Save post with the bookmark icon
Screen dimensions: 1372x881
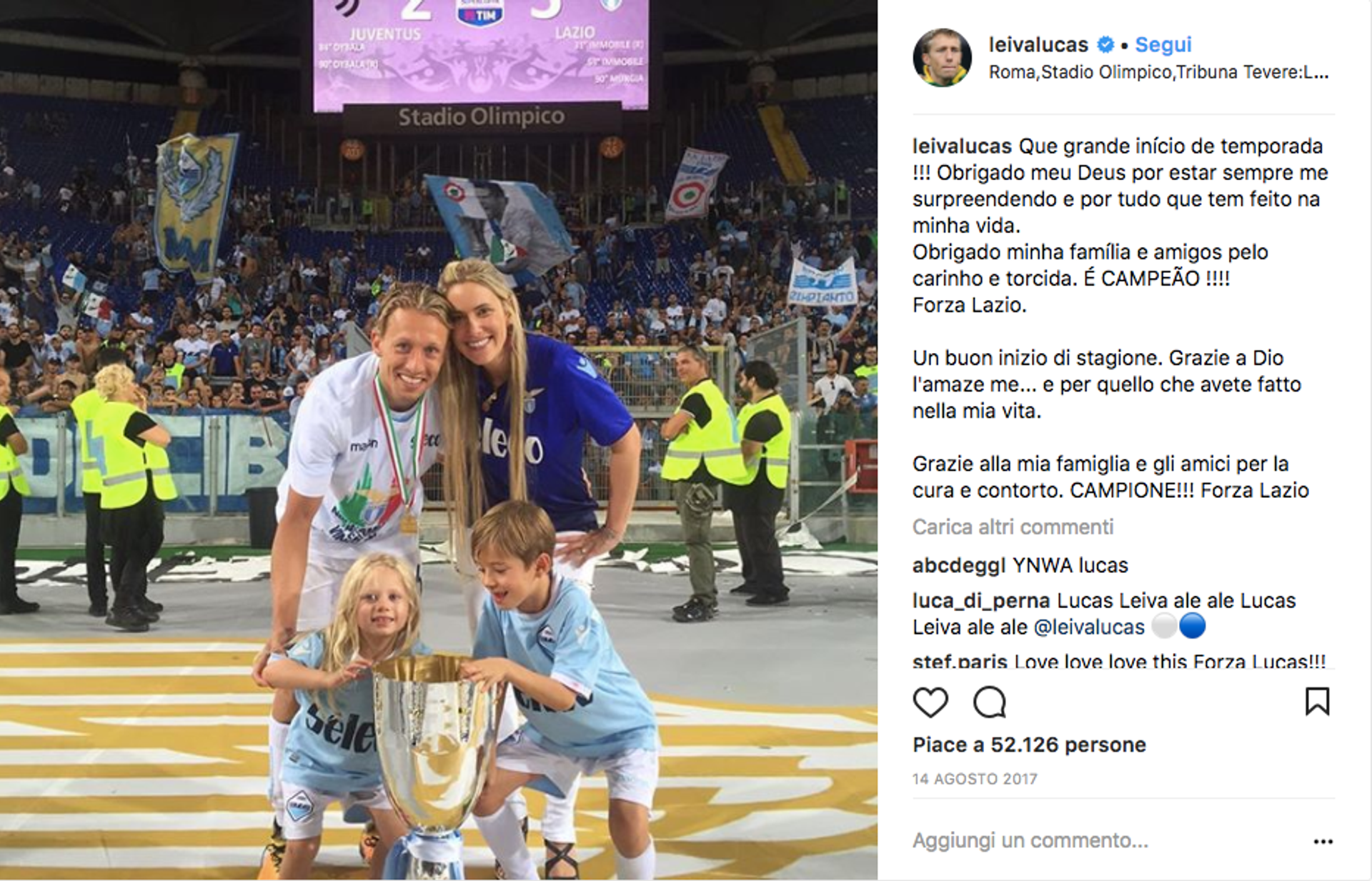pos(1317,702)
